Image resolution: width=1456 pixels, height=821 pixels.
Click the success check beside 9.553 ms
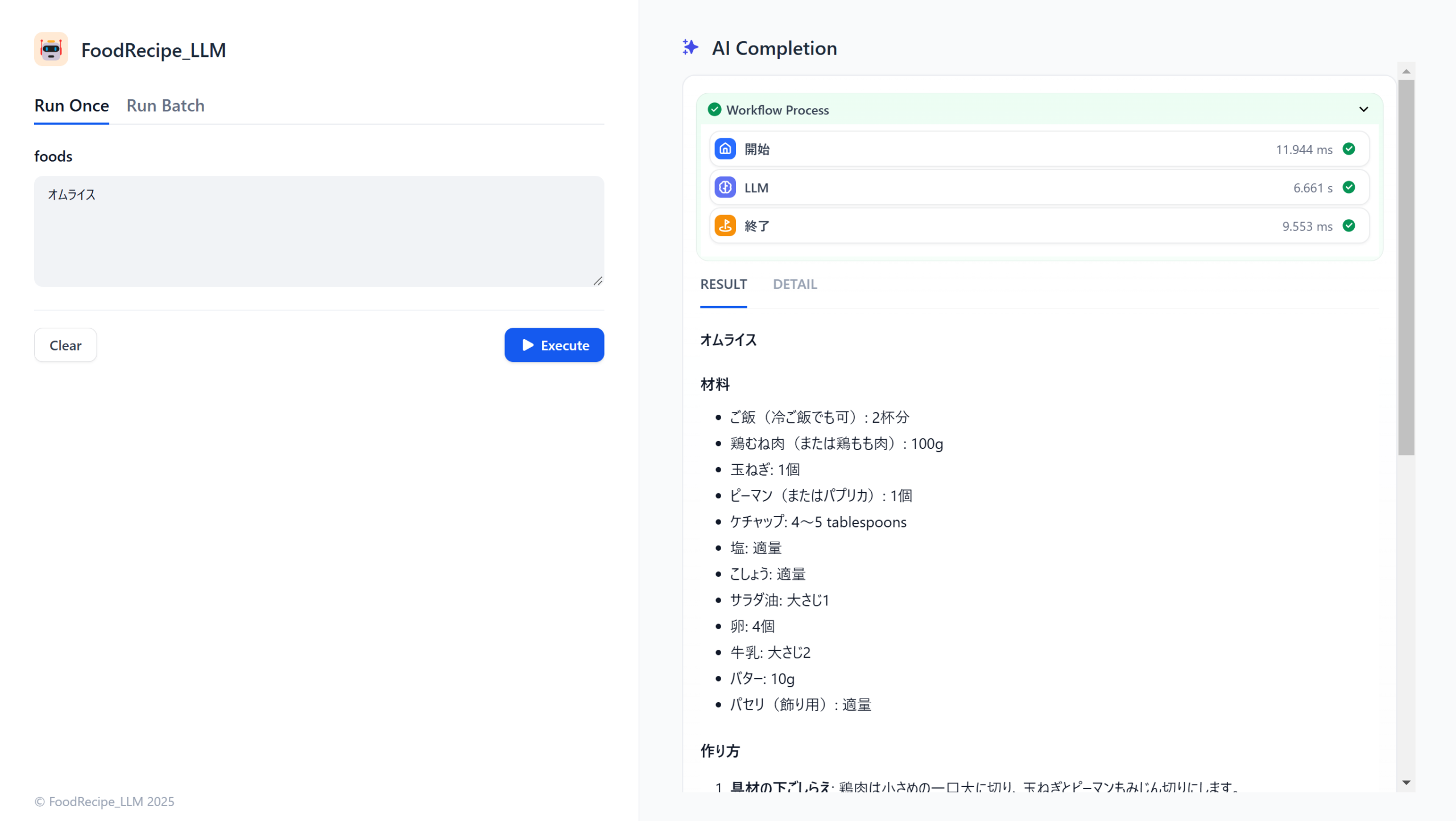pyautogui.click(x=1349, y=225)
